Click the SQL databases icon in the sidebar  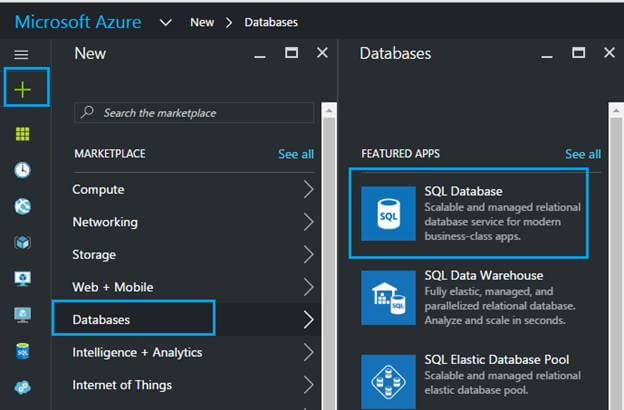[x=22, y=351]
